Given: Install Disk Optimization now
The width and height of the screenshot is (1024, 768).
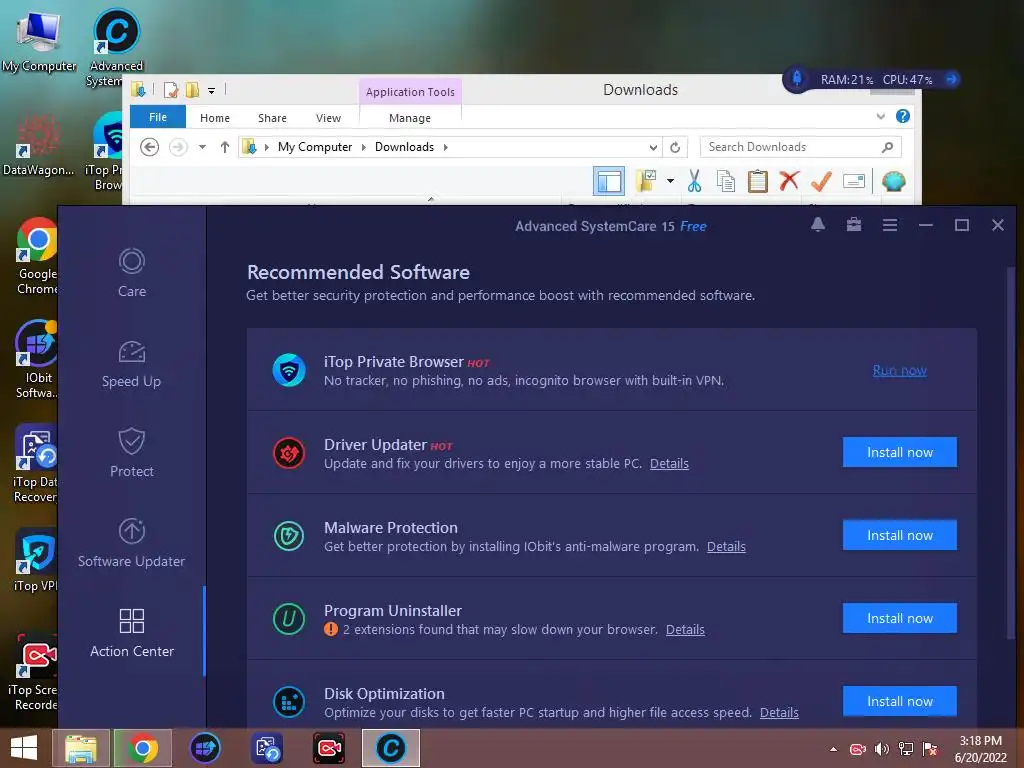Looking at the screenshot, I should [x=899, y=701].
